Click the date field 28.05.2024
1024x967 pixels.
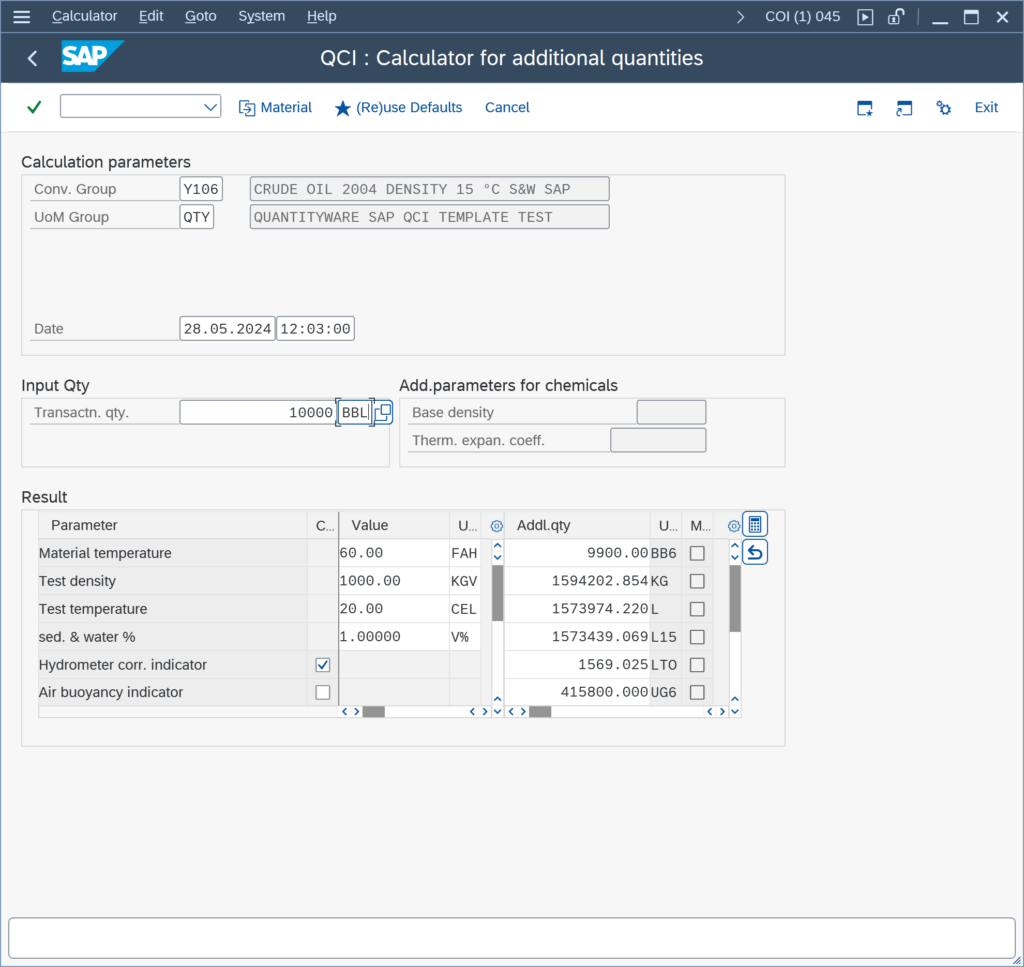(x=227, y=328)
